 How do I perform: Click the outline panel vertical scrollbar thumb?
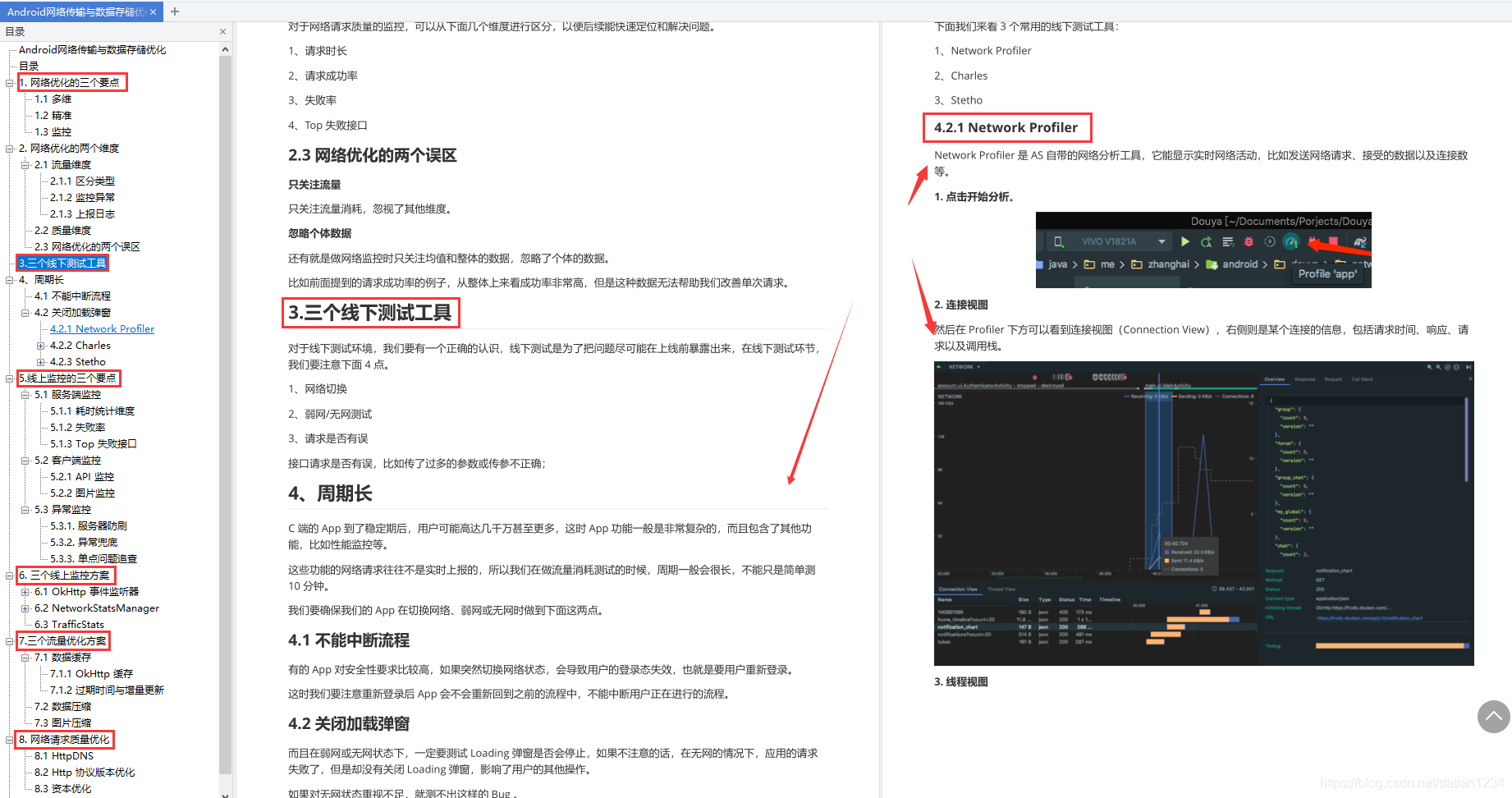pyautogui.click(x=225, y=415)
